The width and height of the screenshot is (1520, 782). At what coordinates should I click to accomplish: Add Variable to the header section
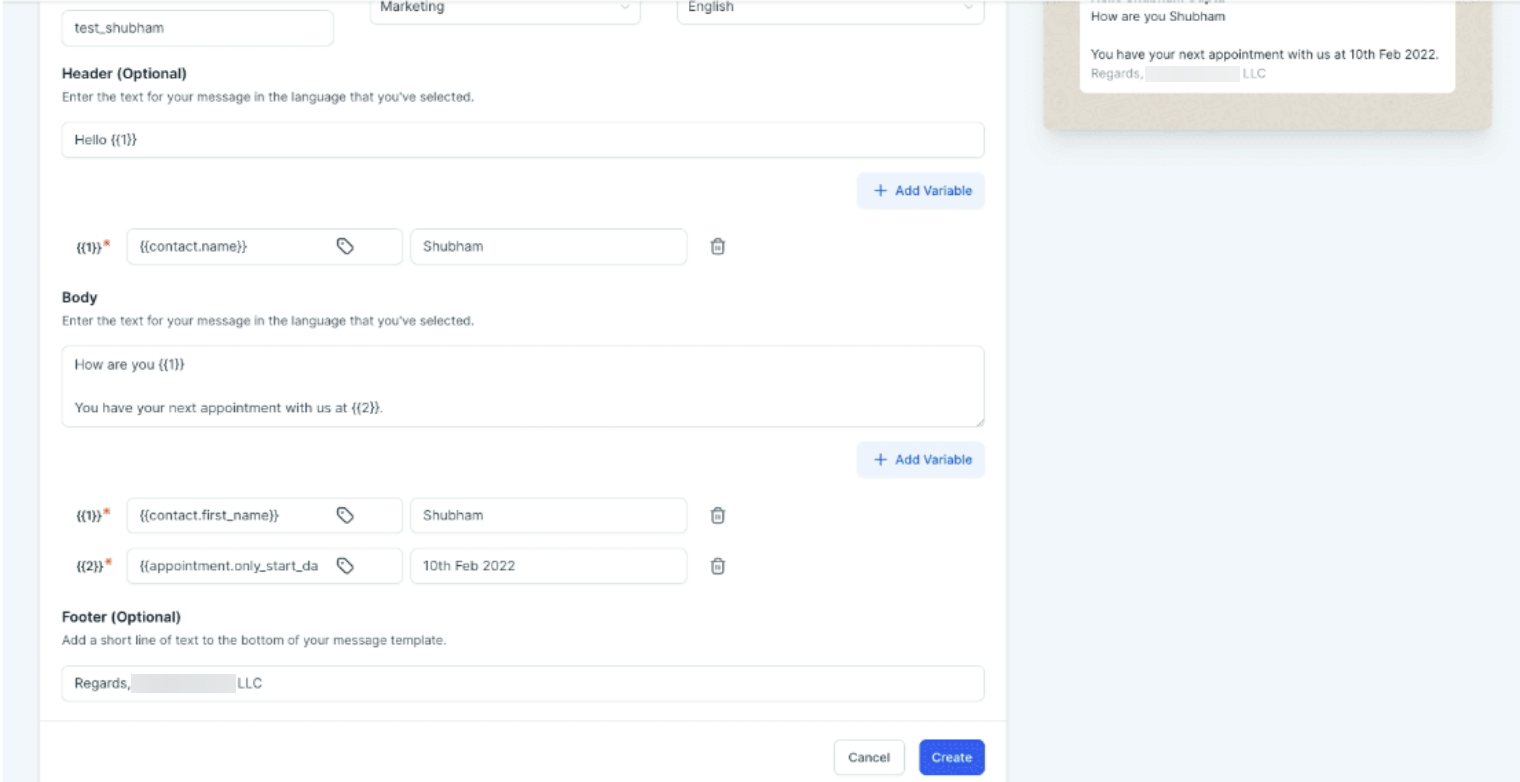coord(920,191)
